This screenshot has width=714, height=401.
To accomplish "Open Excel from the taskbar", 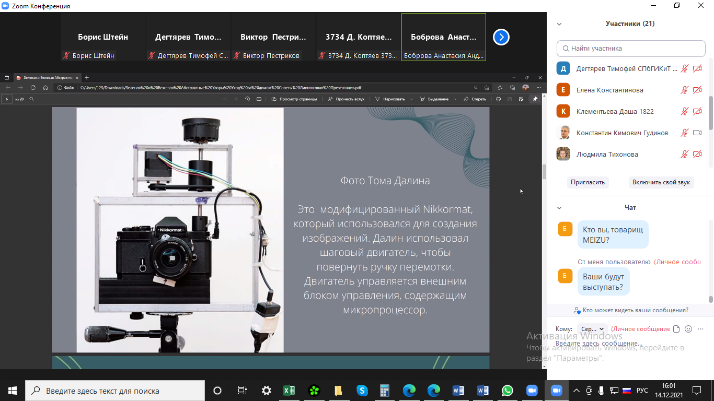I will click(x=289, y=391).
